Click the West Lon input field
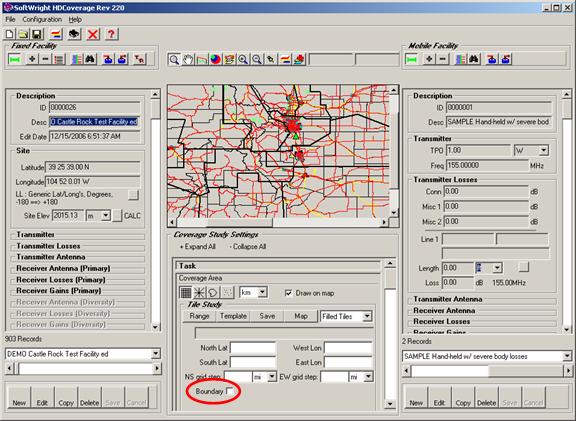 click(x=348, y=348)
